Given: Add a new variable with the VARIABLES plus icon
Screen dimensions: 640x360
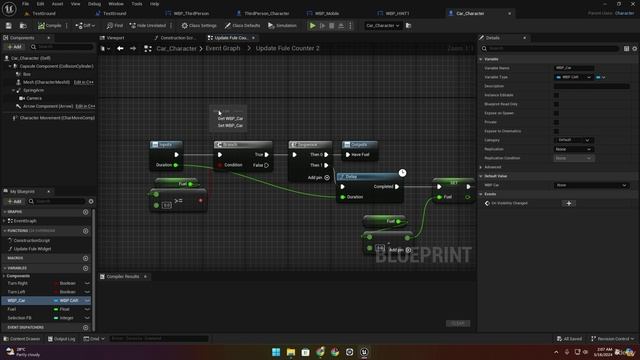Looking at the screenshot, I should click(x=85, y=269).
